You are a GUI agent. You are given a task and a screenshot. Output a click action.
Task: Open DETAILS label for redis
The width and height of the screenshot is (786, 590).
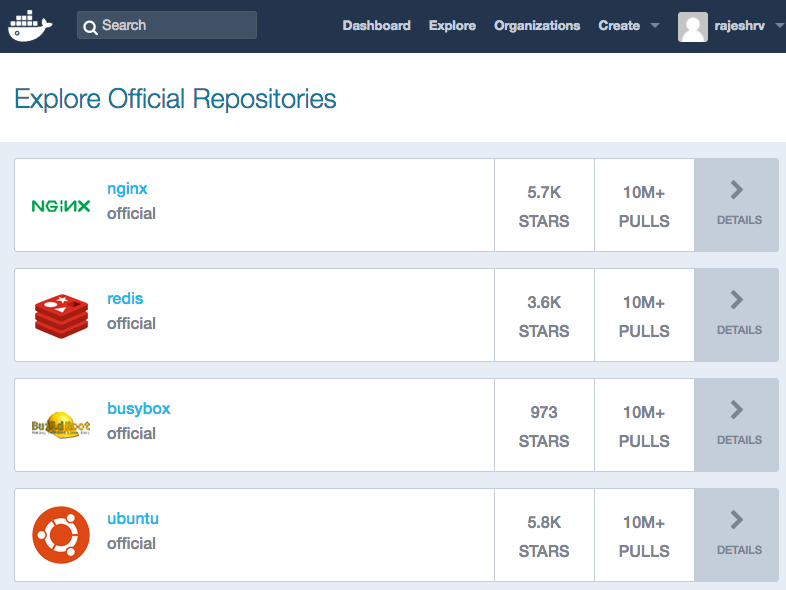pyautogui.click(x=739, y=330)
